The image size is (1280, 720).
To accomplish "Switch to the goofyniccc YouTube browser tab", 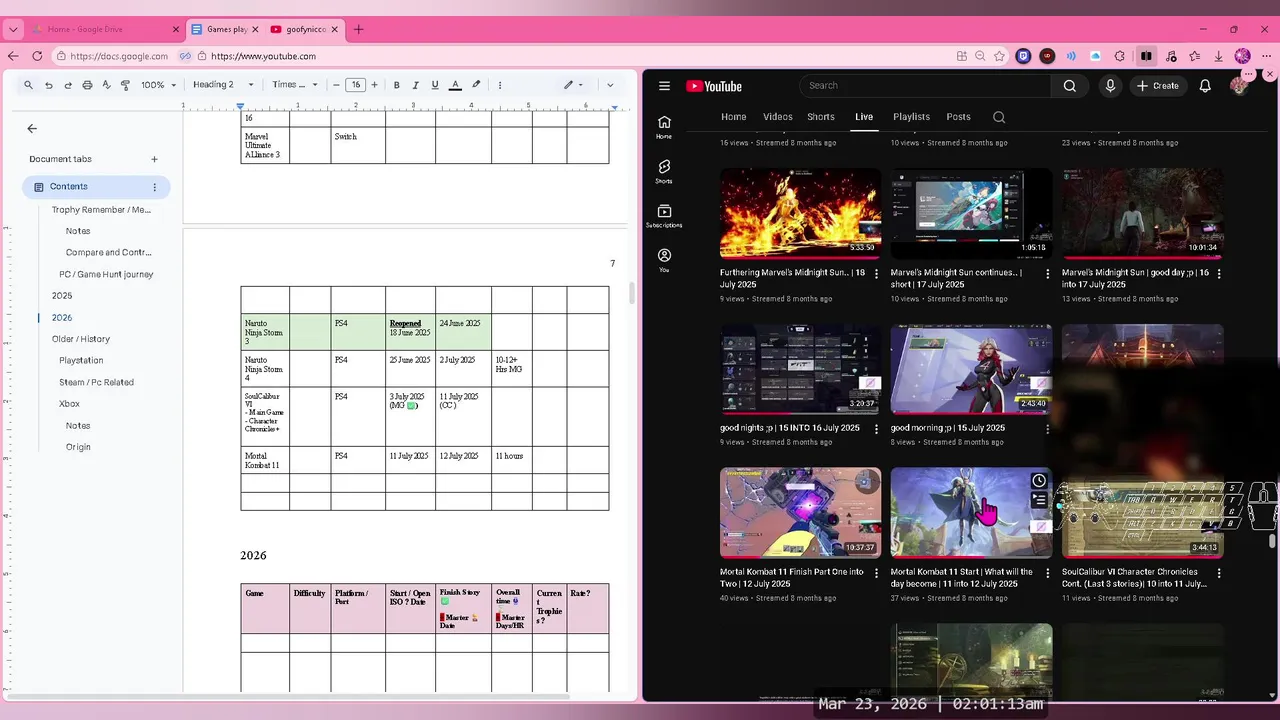I will (304, 29).
